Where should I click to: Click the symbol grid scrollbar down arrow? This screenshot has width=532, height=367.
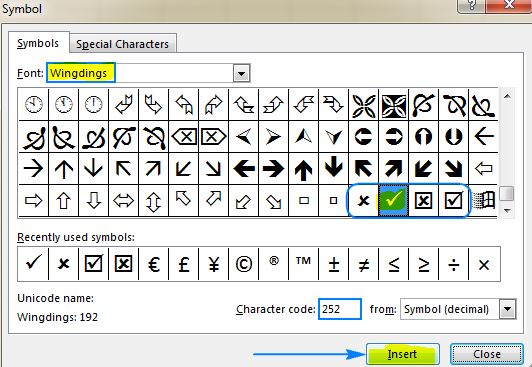tap(507, 210)
